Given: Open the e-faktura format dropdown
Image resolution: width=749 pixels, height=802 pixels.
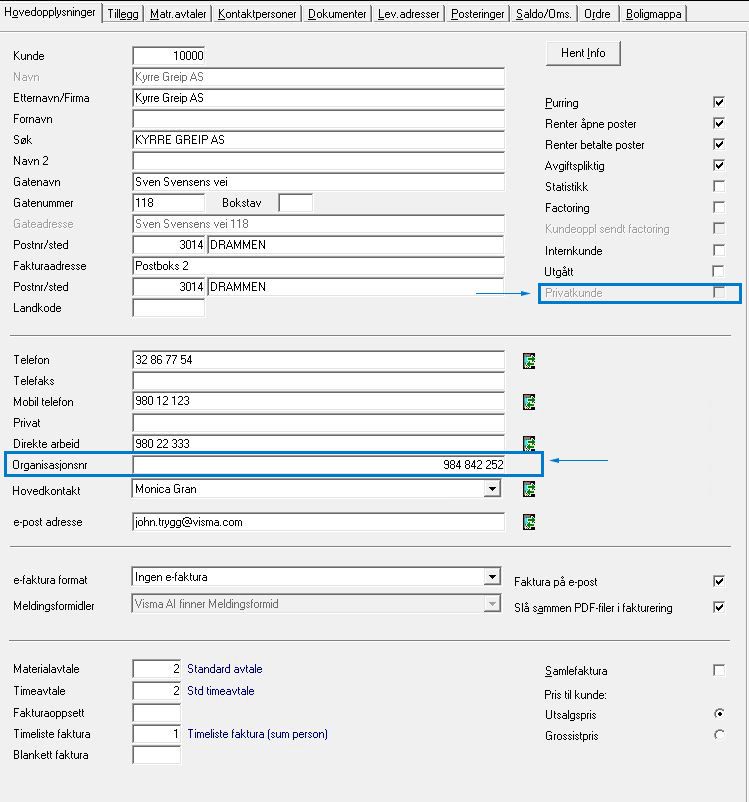Looking at the screenshot, I should [491, 577].
